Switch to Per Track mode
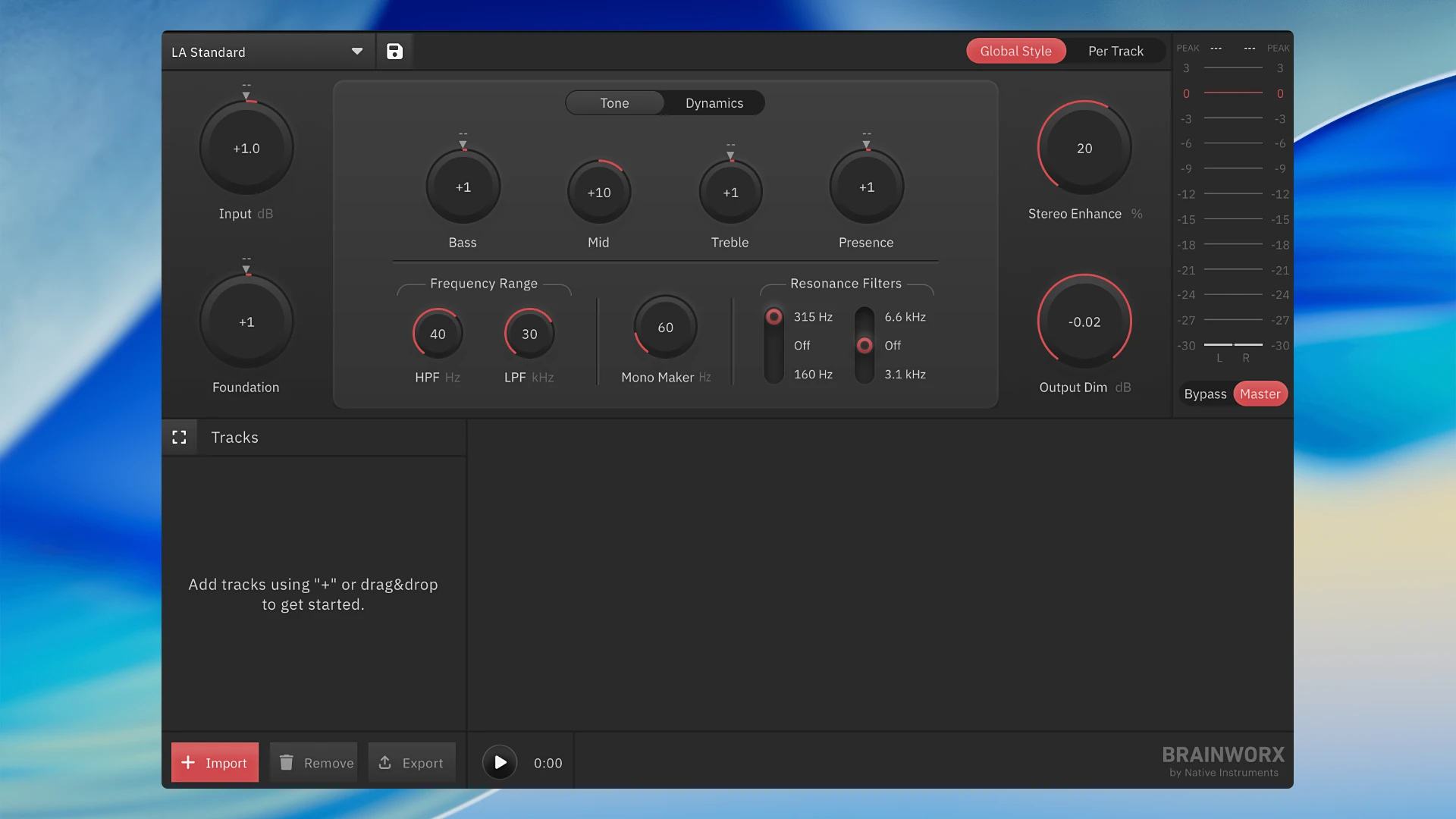 click(x=1115, y=51)
